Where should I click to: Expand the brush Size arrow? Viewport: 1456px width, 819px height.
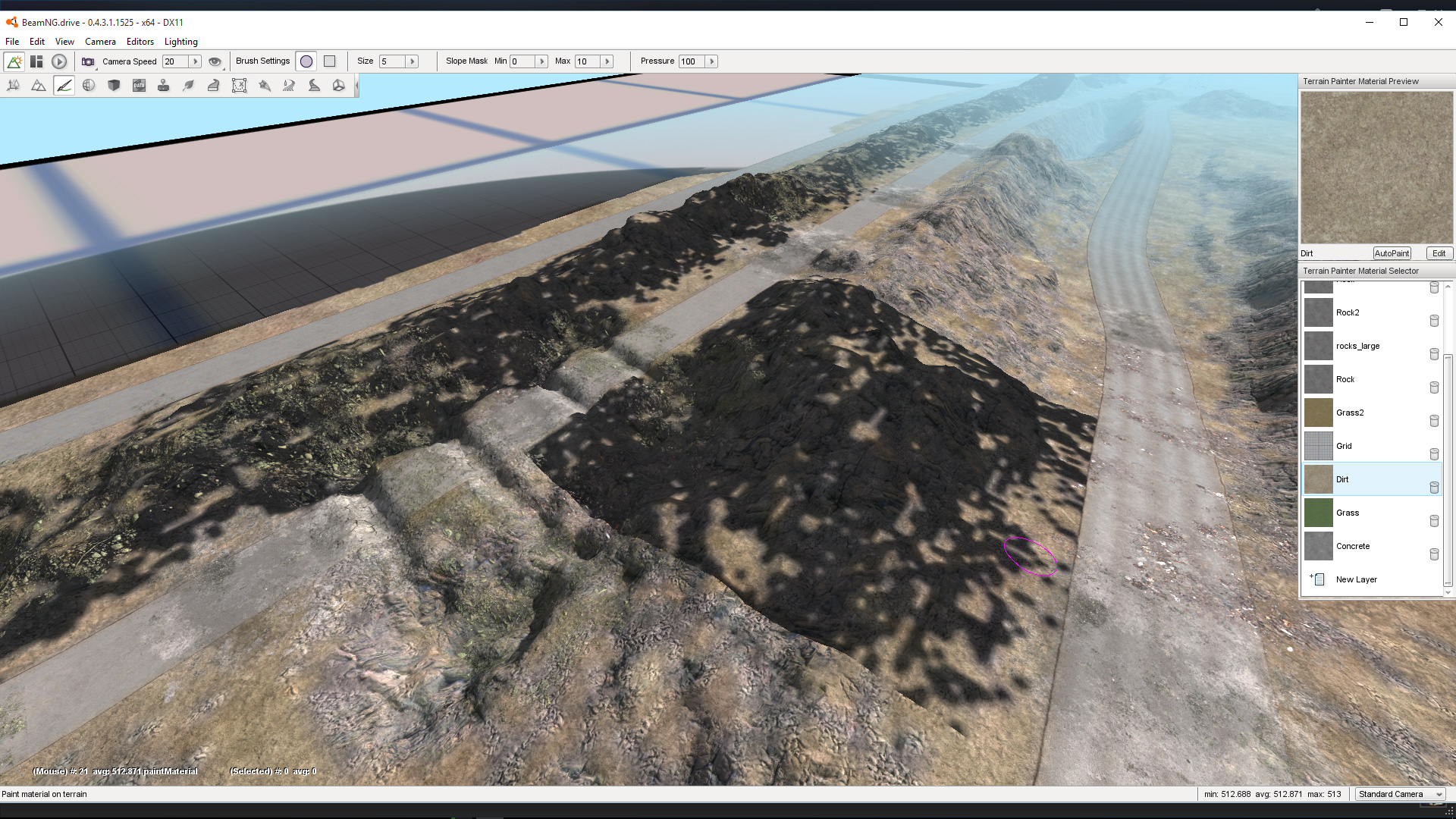[413, 61]
